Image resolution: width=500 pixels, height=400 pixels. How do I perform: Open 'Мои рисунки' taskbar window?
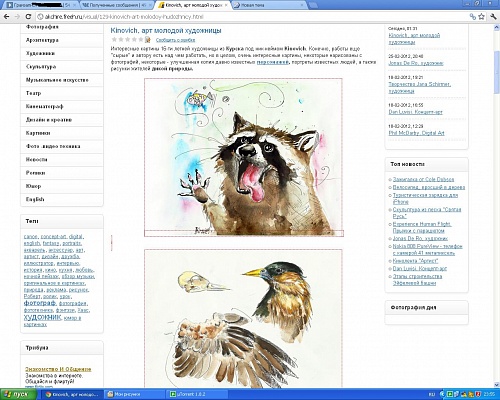[x=134, y=394]
